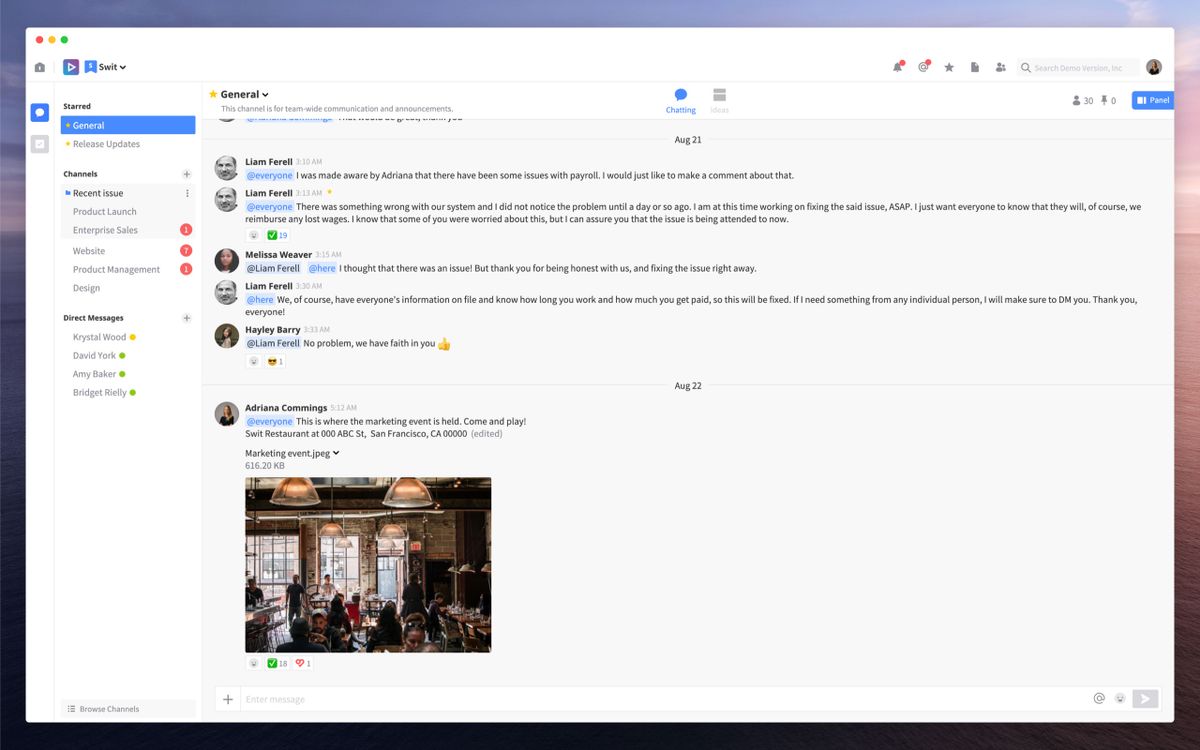
Task: Select the Chatting tab
Action: [x=680, y=98]
